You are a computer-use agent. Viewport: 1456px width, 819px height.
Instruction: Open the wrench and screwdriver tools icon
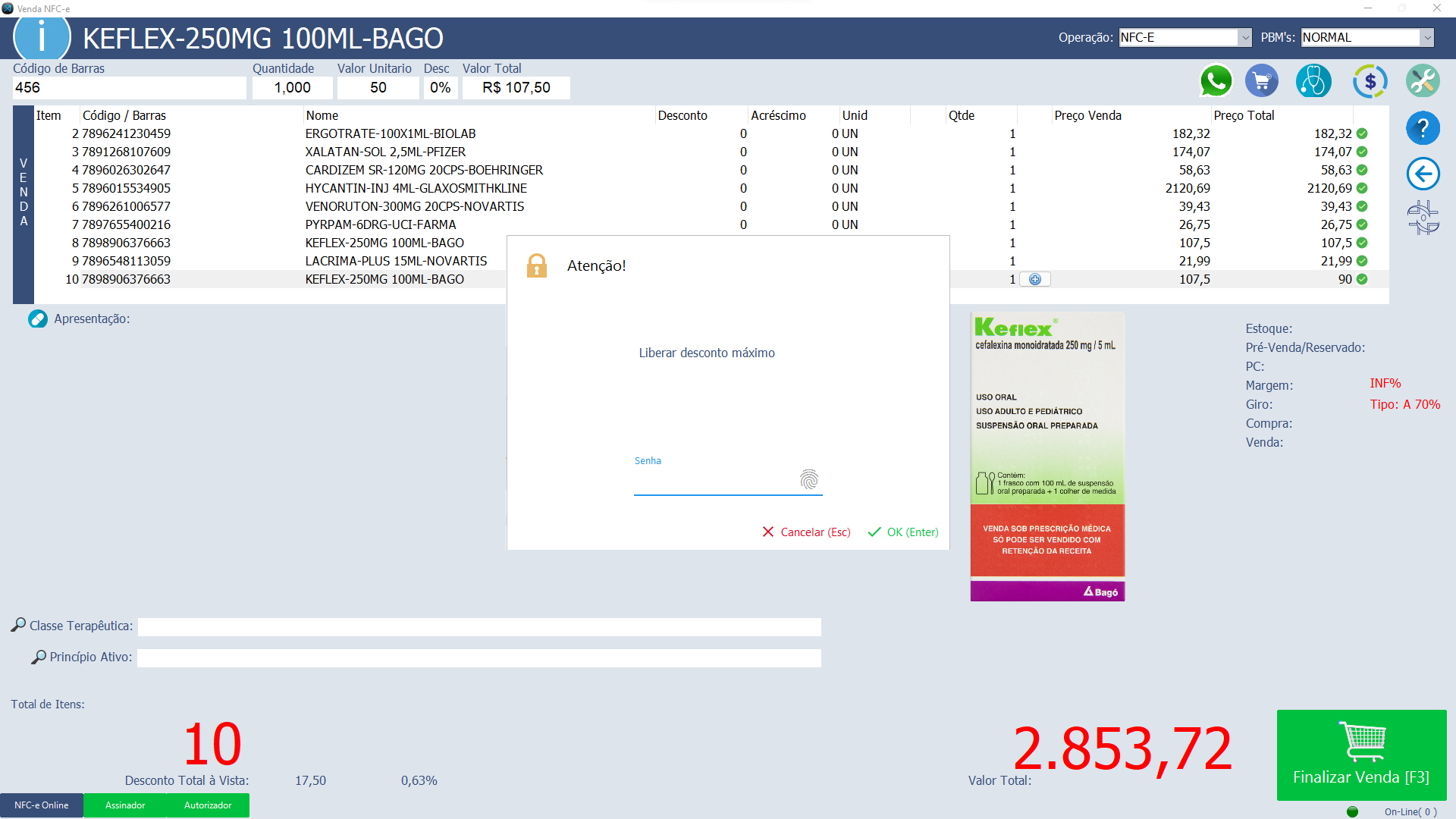pyautogui.click(x=1423, y=81)
